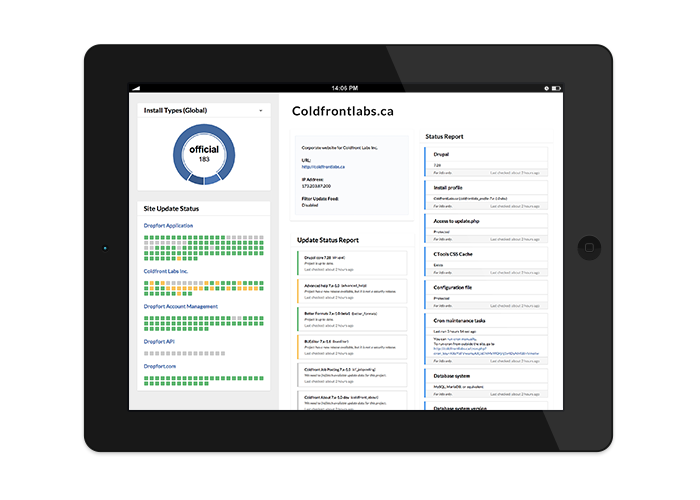Click the 'run cron manually' link
This screenshot has height=500, width=700.
click(462, 339)
